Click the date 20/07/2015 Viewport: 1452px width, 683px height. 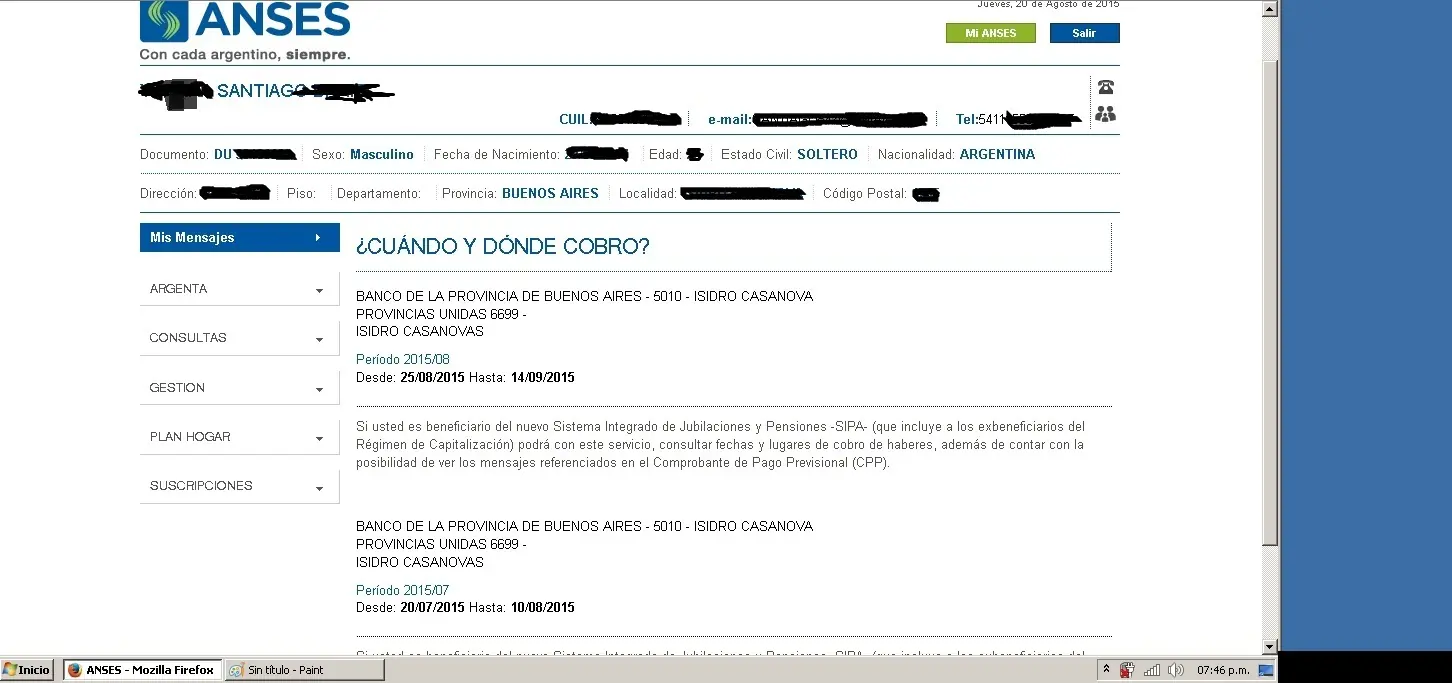pyautogui.click(x=432, y=607)
